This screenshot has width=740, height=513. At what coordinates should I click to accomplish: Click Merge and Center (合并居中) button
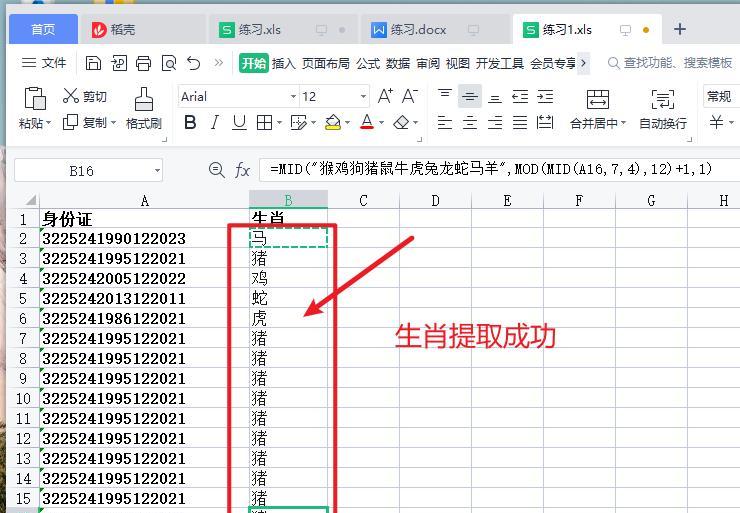[x=598, y=109]
